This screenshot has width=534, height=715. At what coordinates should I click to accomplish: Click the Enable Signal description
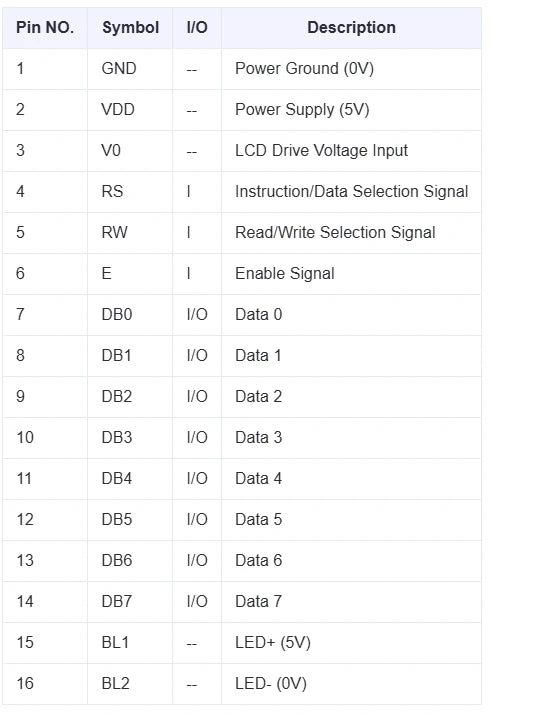point(285,274)
